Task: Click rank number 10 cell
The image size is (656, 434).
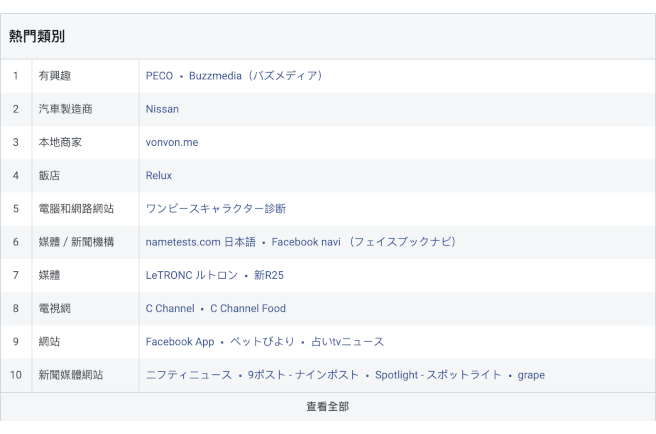Action: click(x=16, y=375)
